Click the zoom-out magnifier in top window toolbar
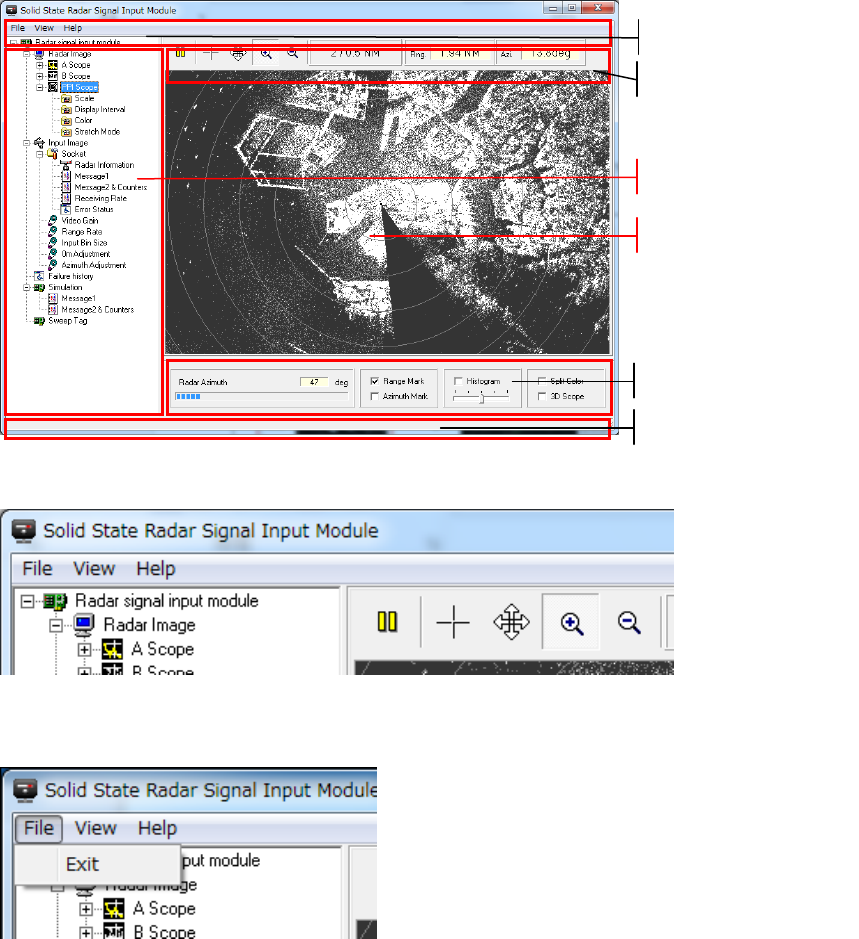Screen dimensions: 859x939 292,53
